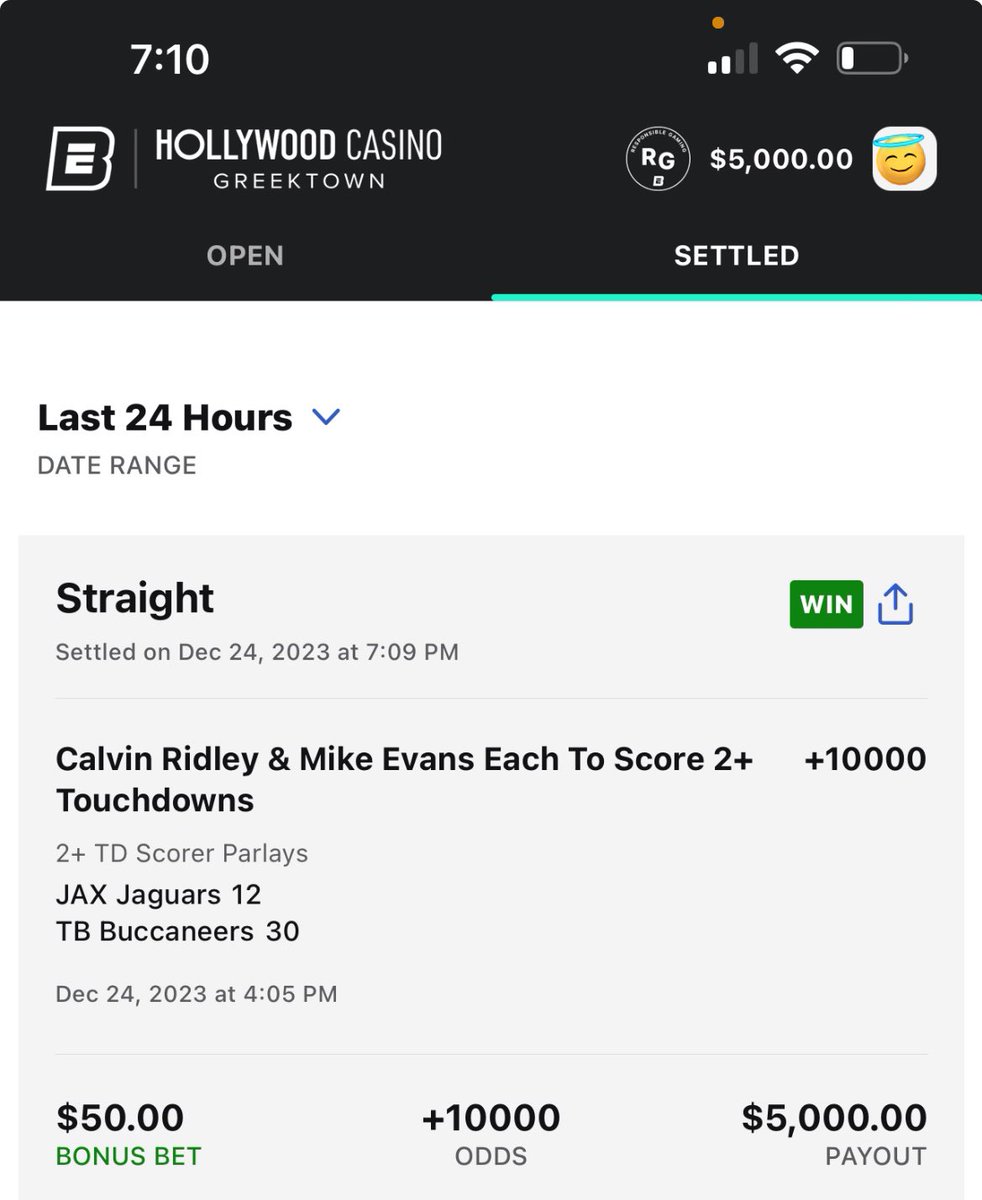The image size is (982, 1200).
Task: Open the halo emoji profile avatar
Action: point(904,159)
